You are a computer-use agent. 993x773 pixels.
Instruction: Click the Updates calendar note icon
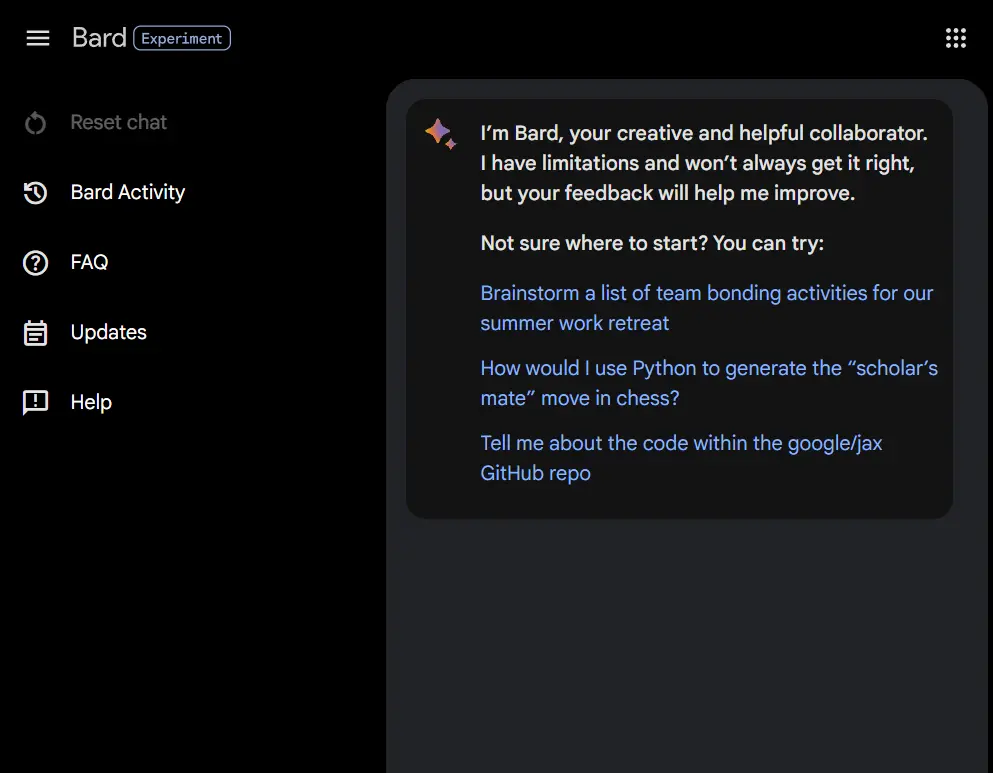click(x=36, y=333)
